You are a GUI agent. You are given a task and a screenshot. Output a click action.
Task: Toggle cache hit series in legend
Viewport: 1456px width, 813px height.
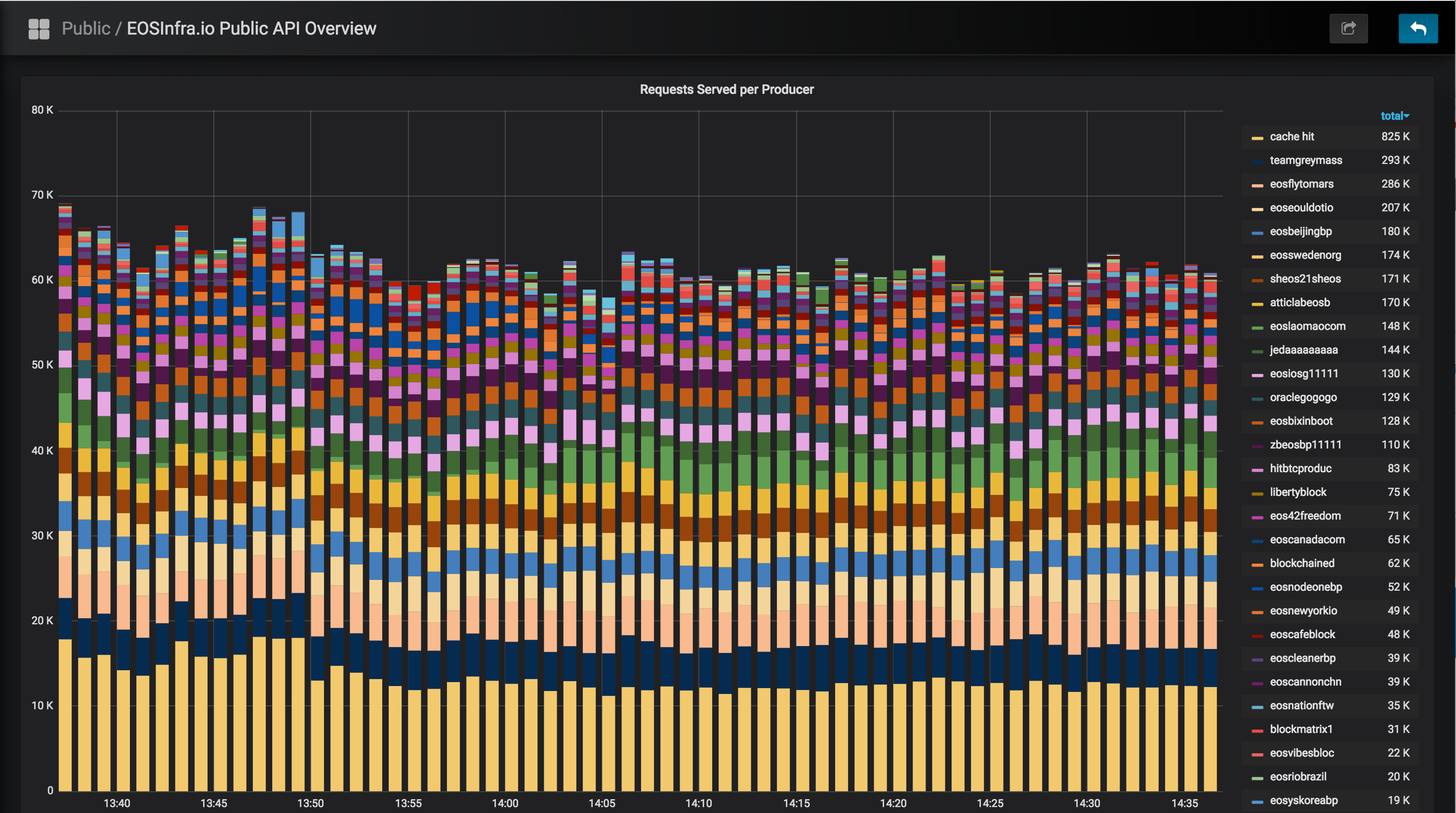pyautogui.click(x=1292, y=136)
